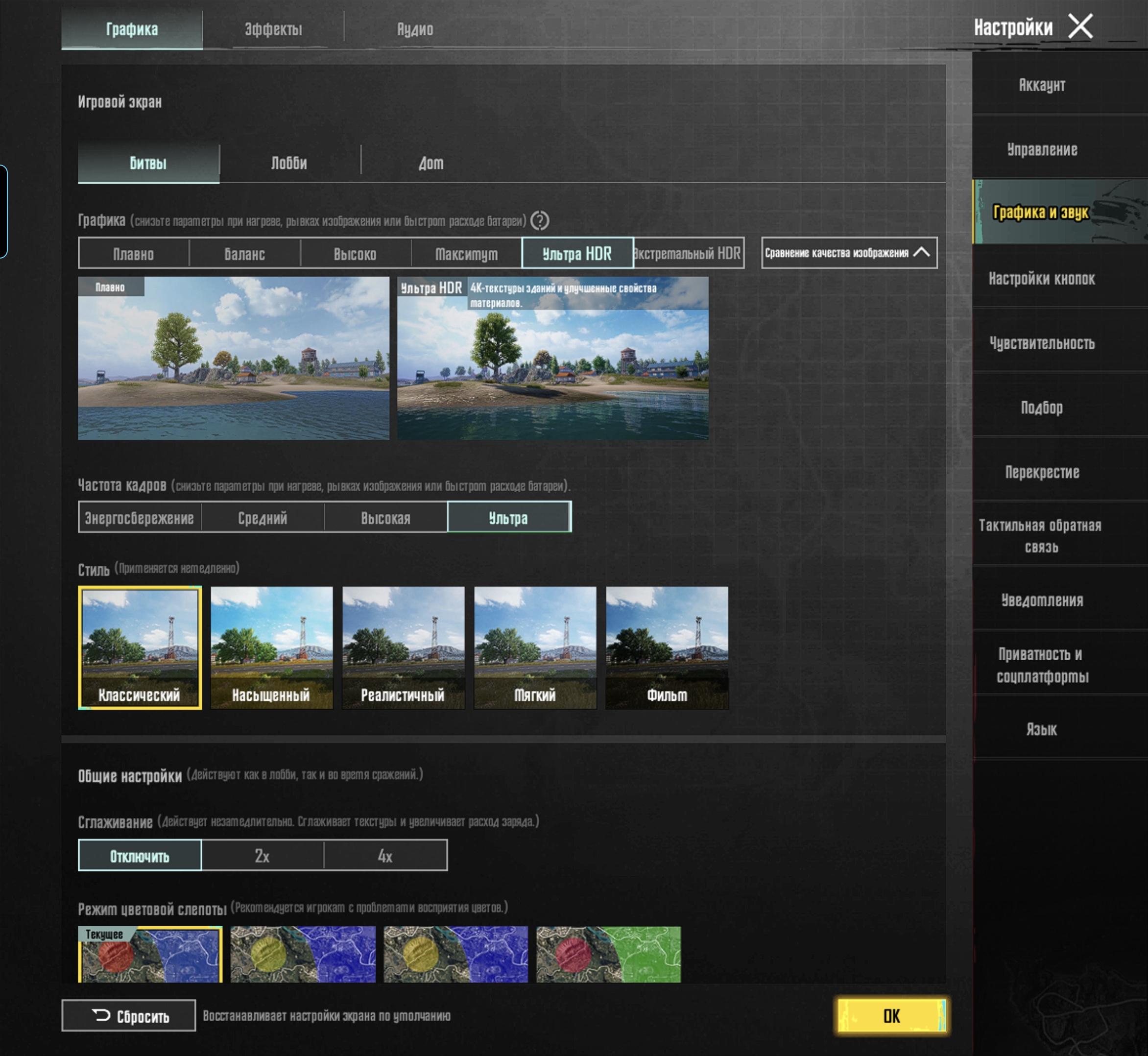Switch to the Эффекты tab
Viewport: 1148px width, 1056px height.
[273, 29]
